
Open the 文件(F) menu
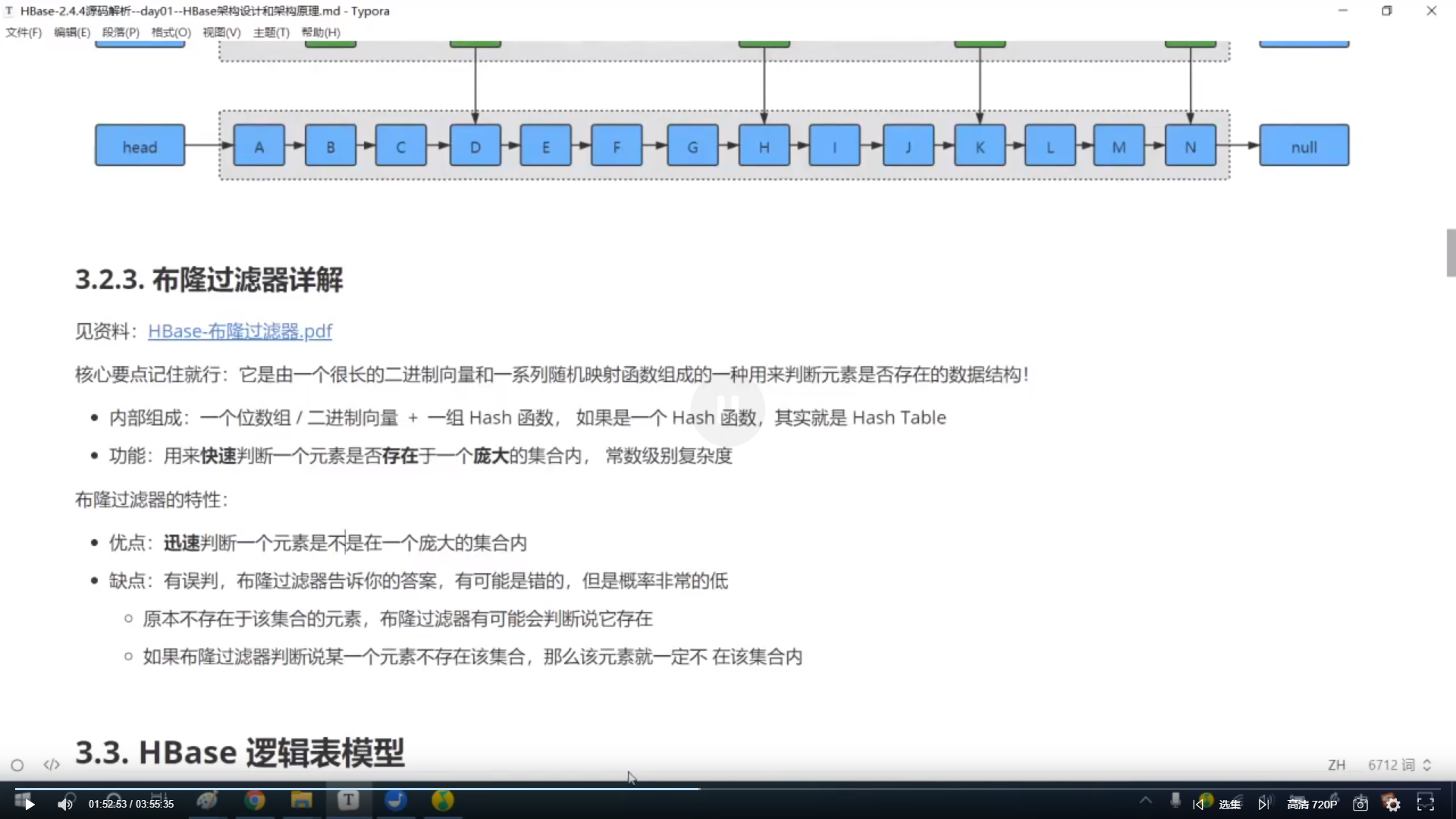pos(24,32)
